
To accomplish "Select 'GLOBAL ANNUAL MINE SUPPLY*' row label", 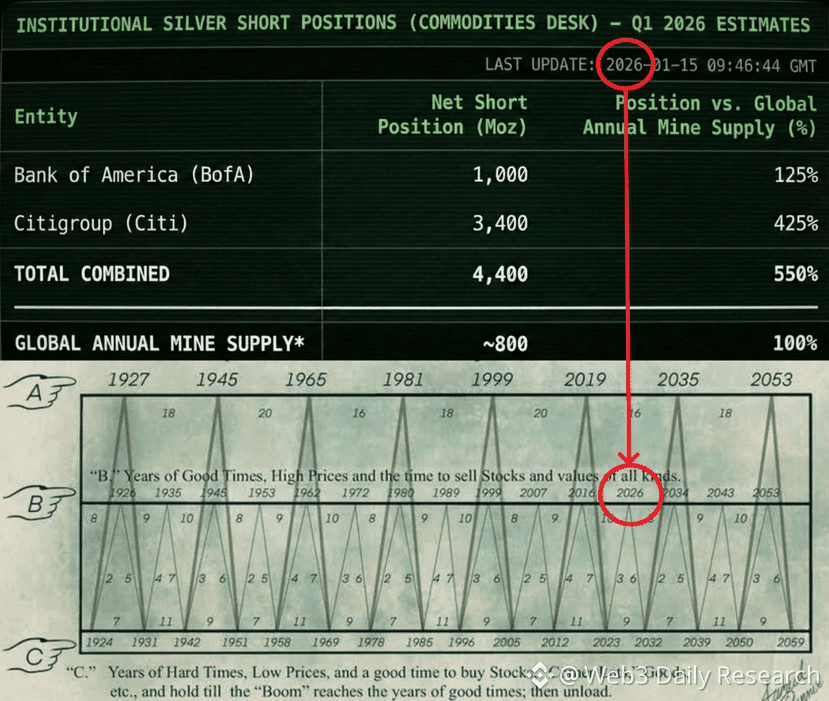I will click(x=159, y=344).
